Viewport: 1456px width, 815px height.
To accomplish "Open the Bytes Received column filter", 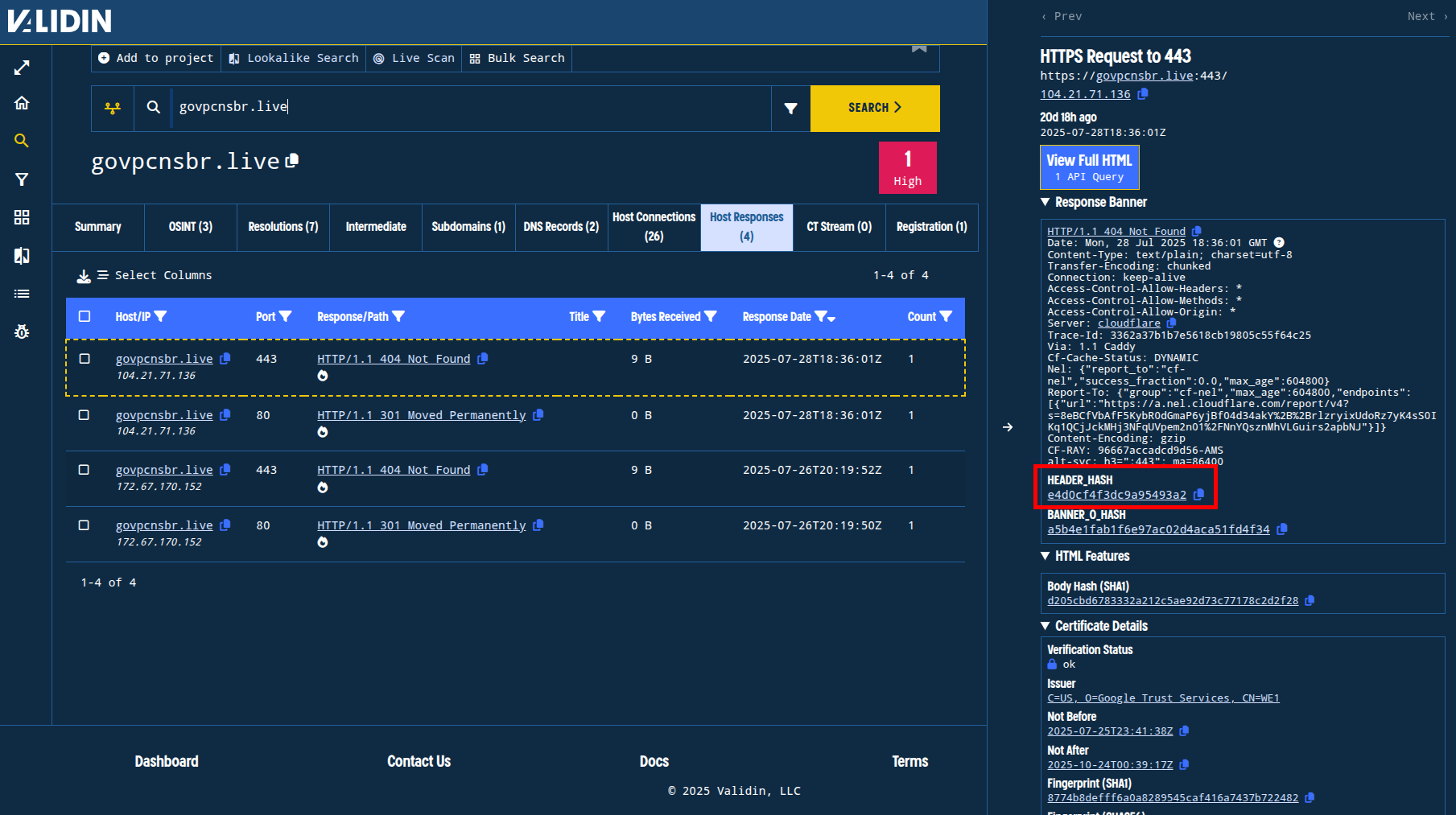I will pos(711,317).
